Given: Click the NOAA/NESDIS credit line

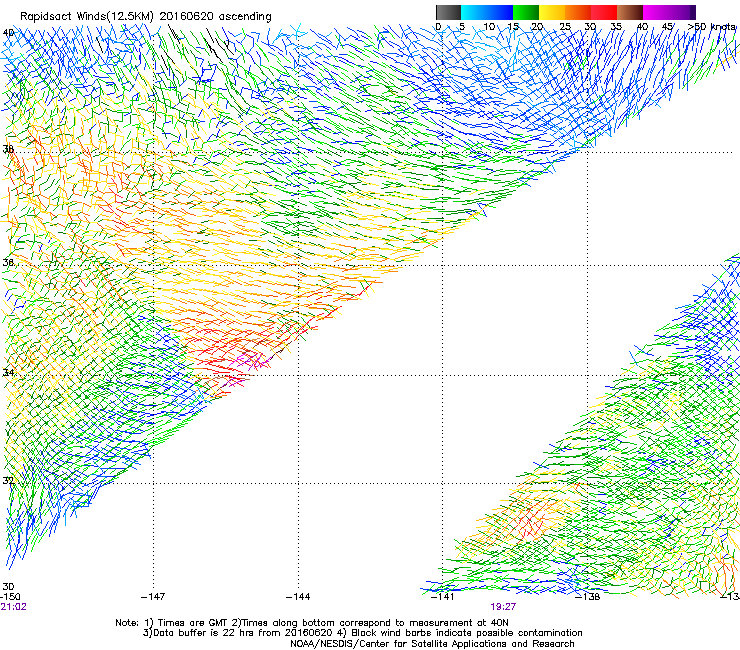Looking at the screenshot, I should tap(432, 644).
